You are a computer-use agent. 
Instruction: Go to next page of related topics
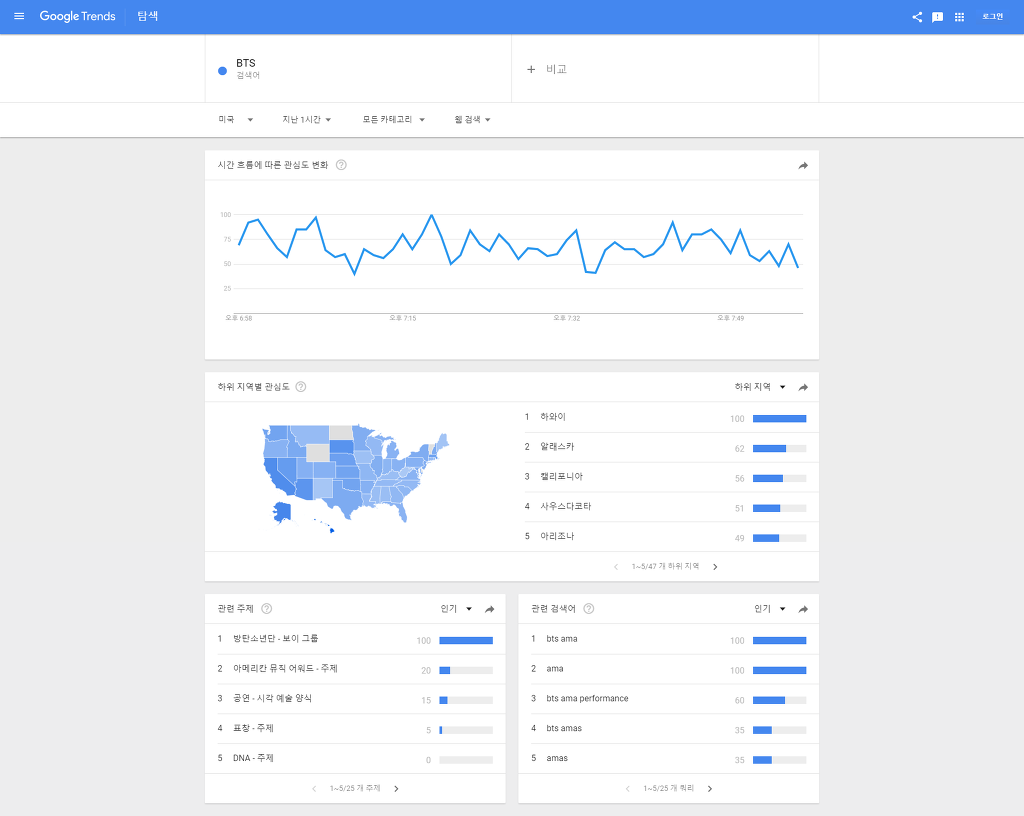point(396,789)
